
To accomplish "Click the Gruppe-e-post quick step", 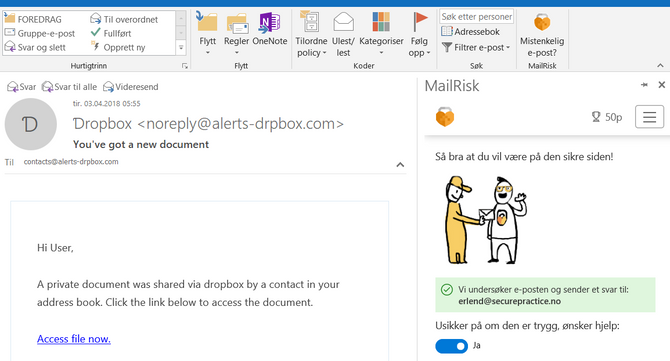I will (40, 33).
